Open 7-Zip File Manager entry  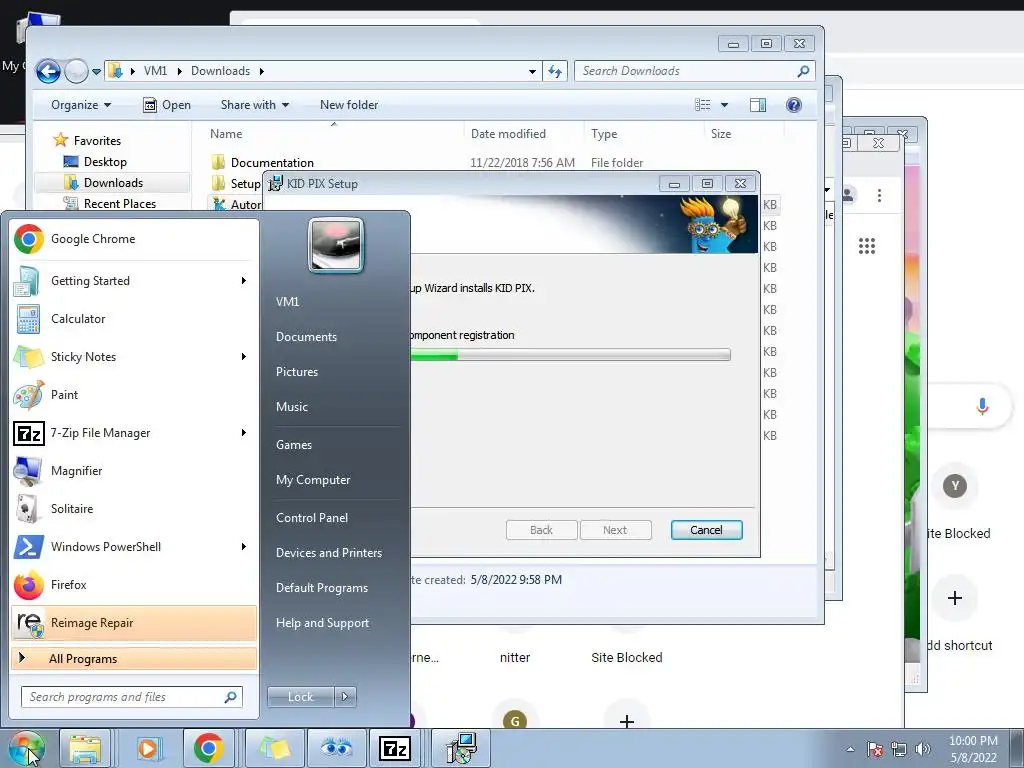134,432
